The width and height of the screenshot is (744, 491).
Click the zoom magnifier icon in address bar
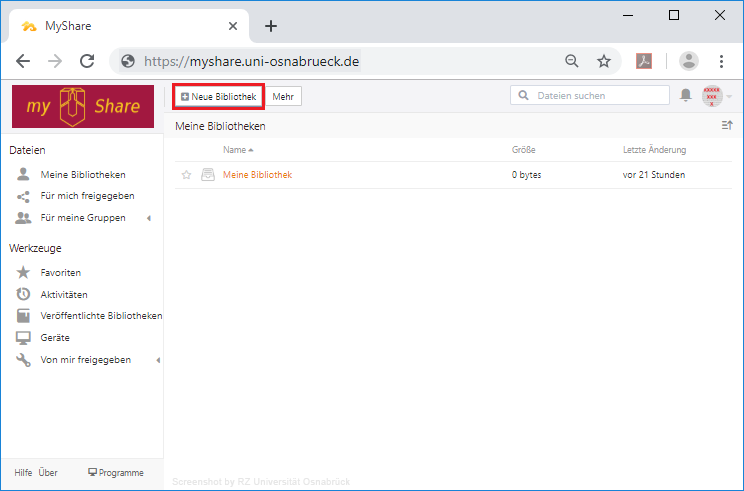coord(572,61)
